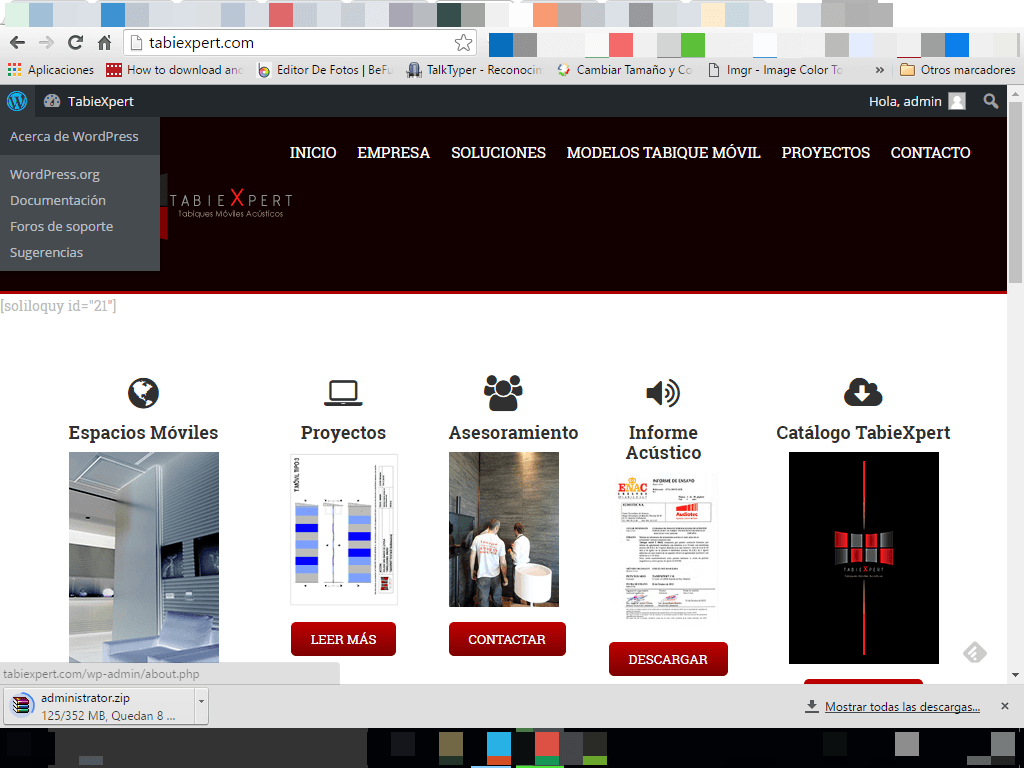The image size is (1024, 768).
Task: Click the Informe Acústico heading
Action: [663, 442]
